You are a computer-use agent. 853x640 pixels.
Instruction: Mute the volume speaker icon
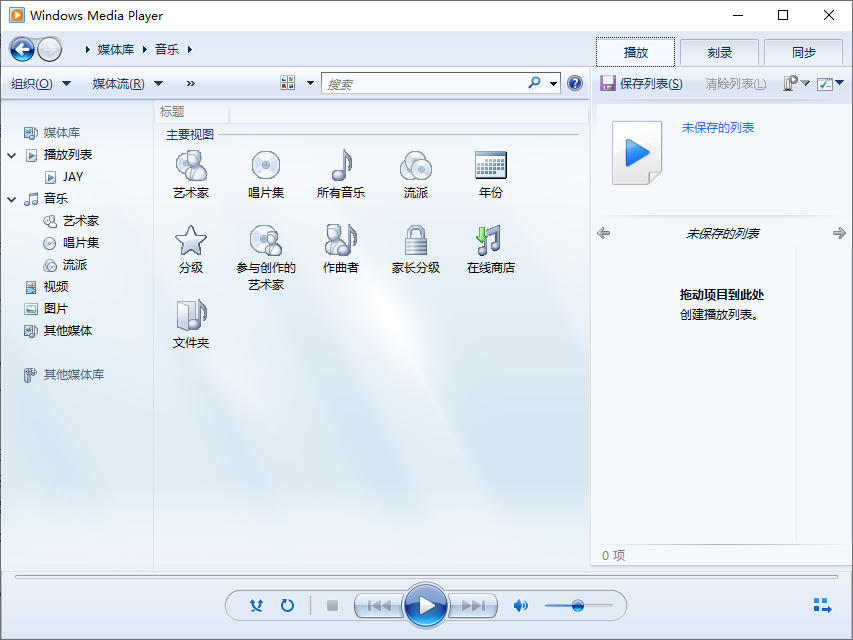pos(521,605)
